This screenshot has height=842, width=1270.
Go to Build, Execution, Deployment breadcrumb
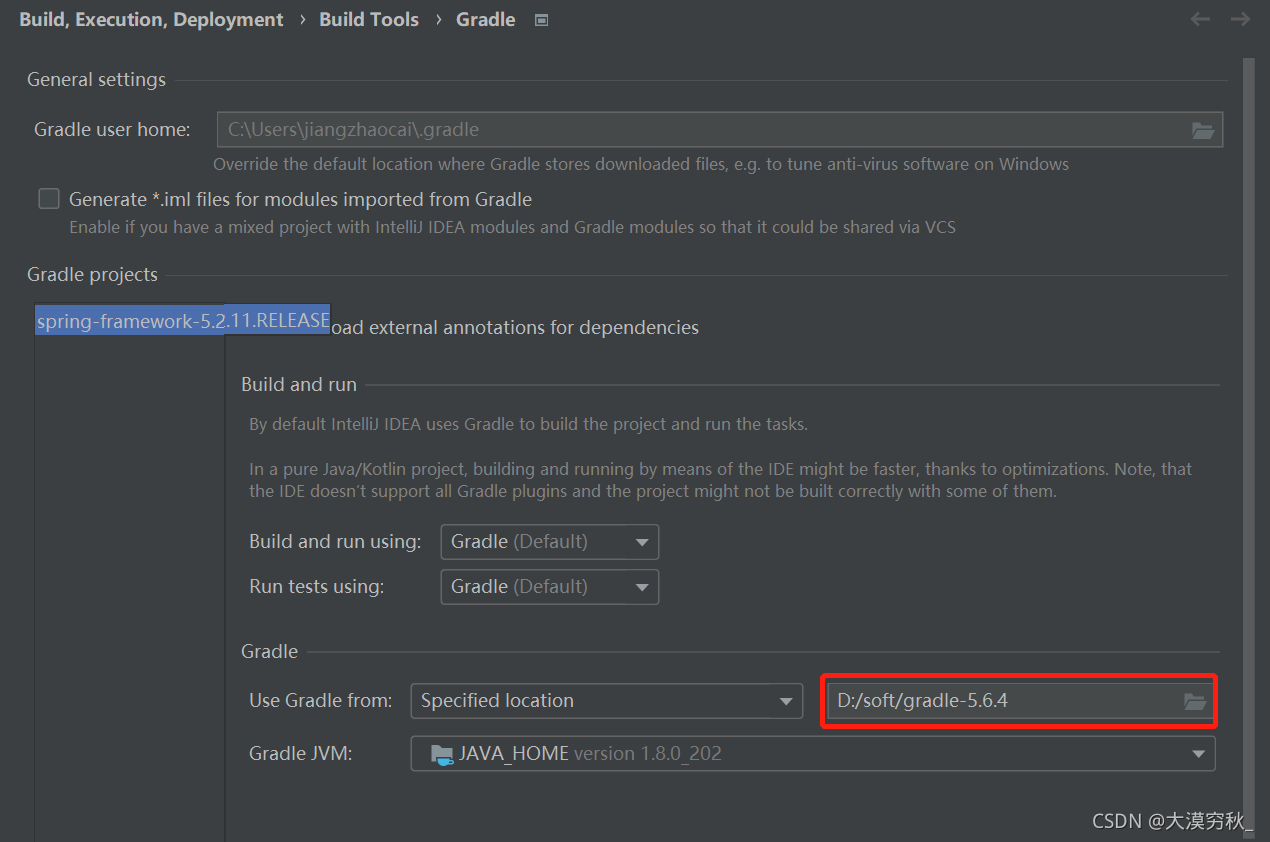click(151, 20)
